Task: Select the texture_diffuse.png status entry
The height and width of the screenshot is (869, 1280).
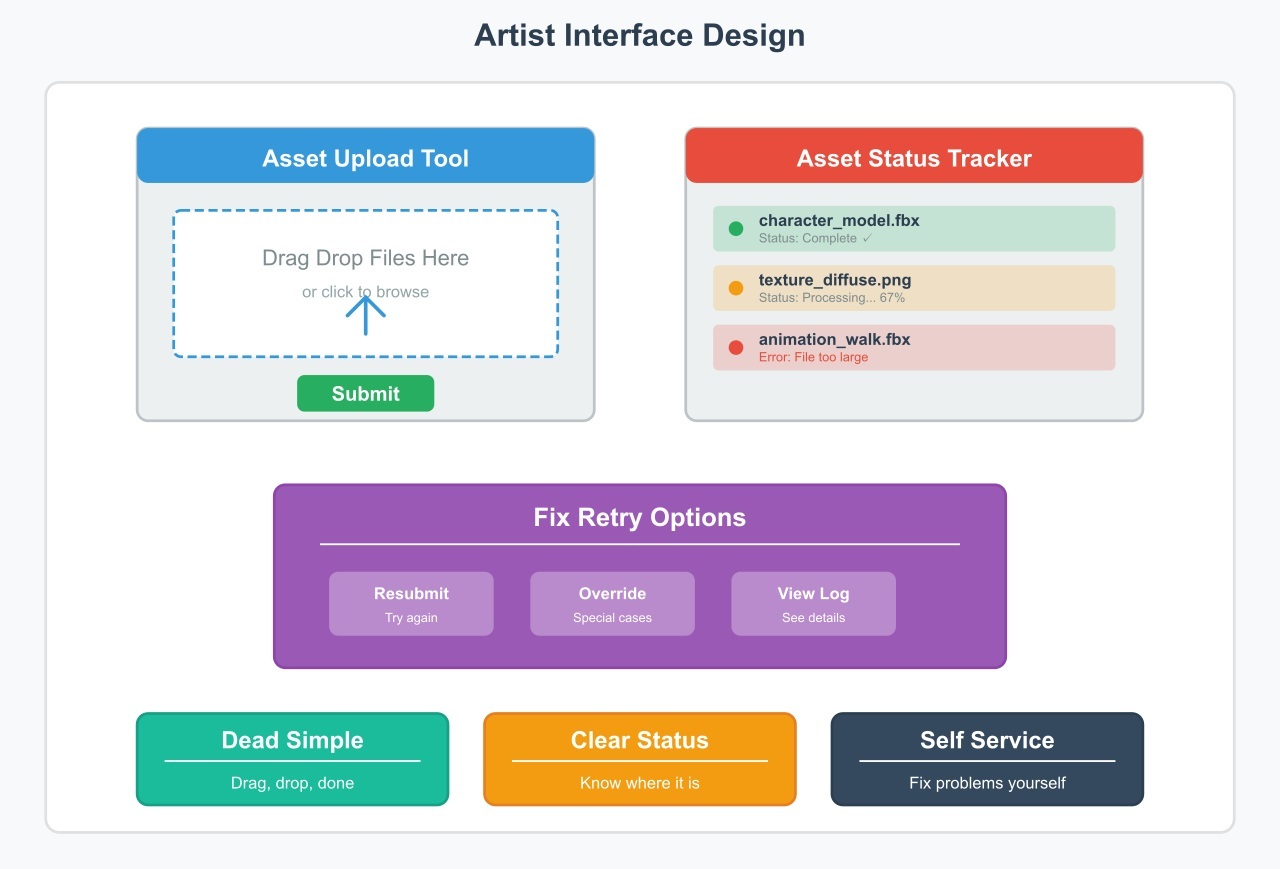Action: coord(913,287)
